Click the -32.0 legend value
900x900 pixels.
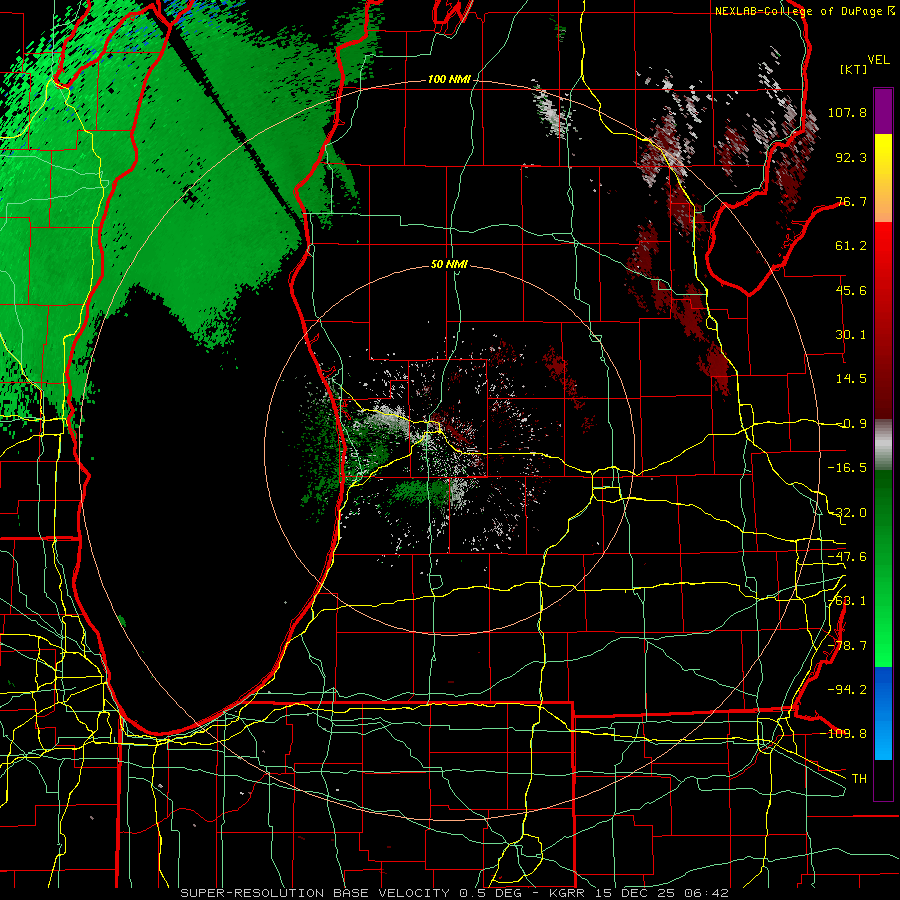(847, 513)
